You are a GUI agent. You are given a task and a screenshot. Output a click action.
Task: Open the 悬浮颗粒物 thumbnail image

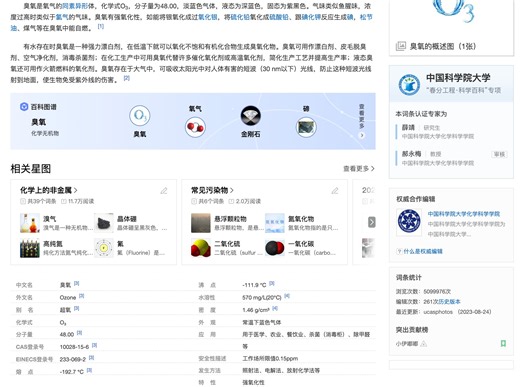tap(201, 223)
